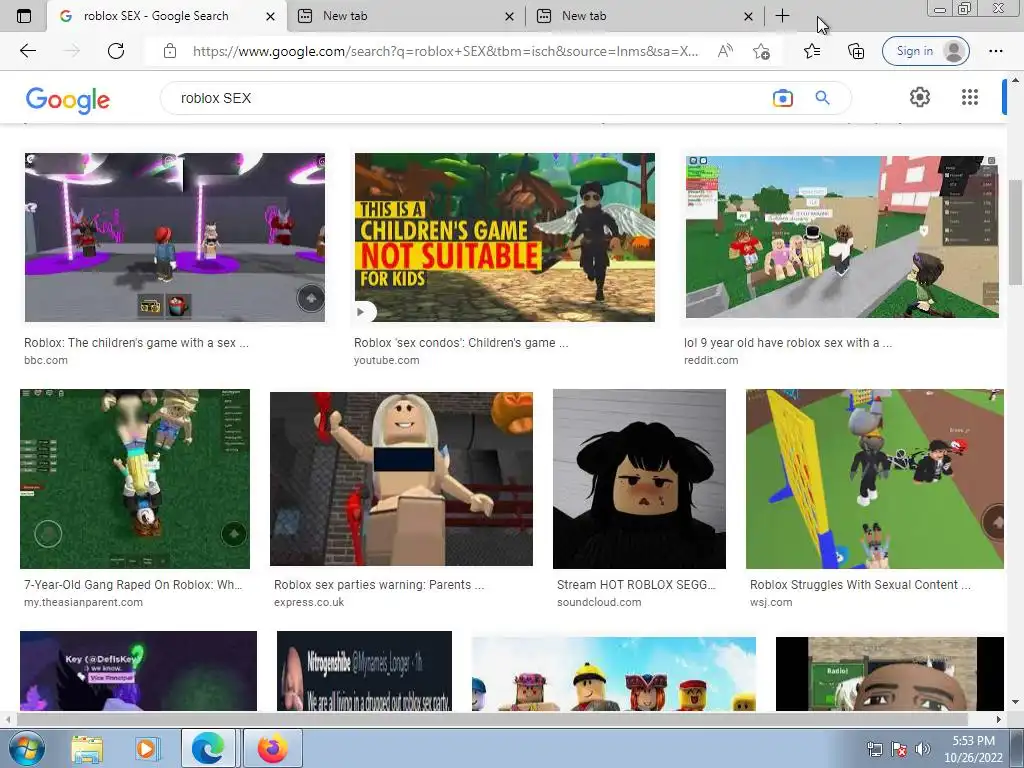
Task: Click the browser address bar URL
Action: tap(445, 51)
